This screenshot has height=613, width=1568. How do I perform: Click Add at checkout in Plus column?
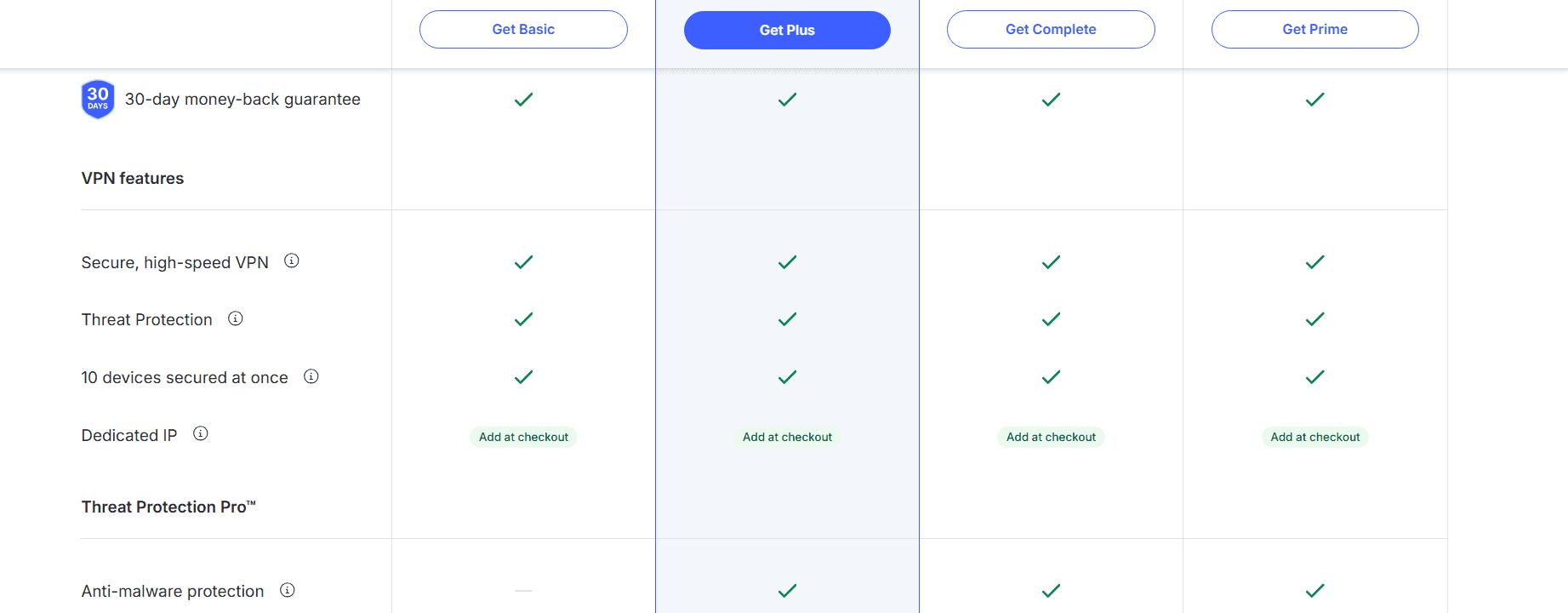click(x=787, y=437)
